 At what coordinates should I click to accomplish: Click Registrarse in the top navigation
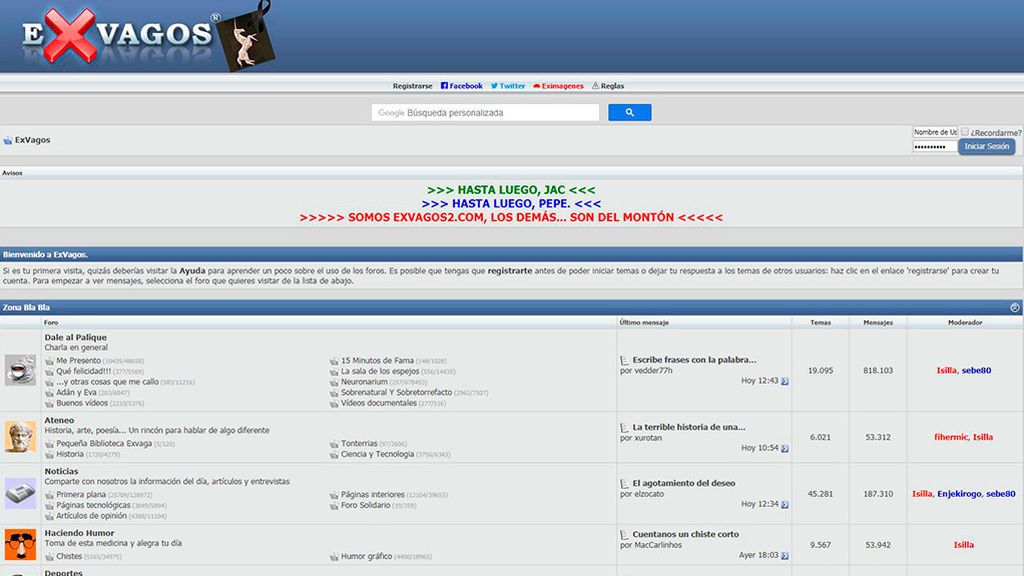(412, 86)
